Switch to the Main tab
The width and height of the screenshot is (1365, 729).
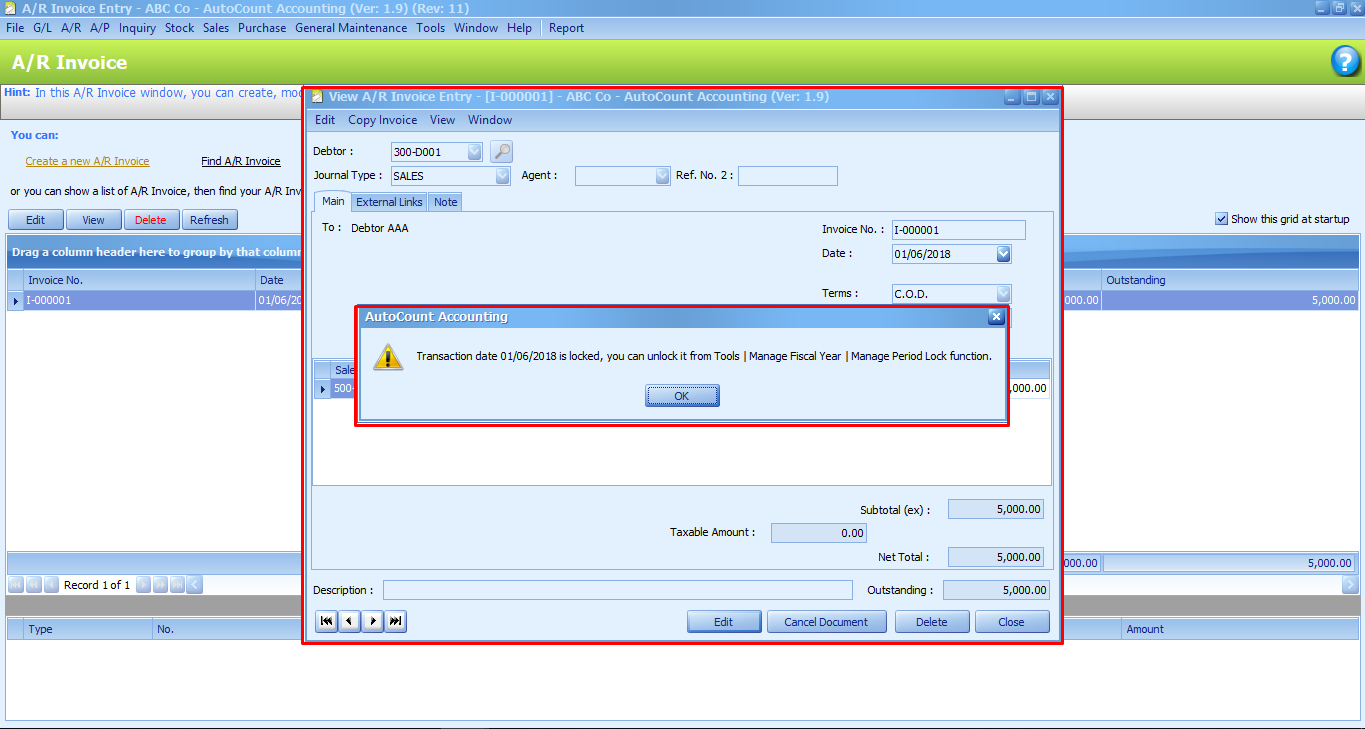point(333,201)
